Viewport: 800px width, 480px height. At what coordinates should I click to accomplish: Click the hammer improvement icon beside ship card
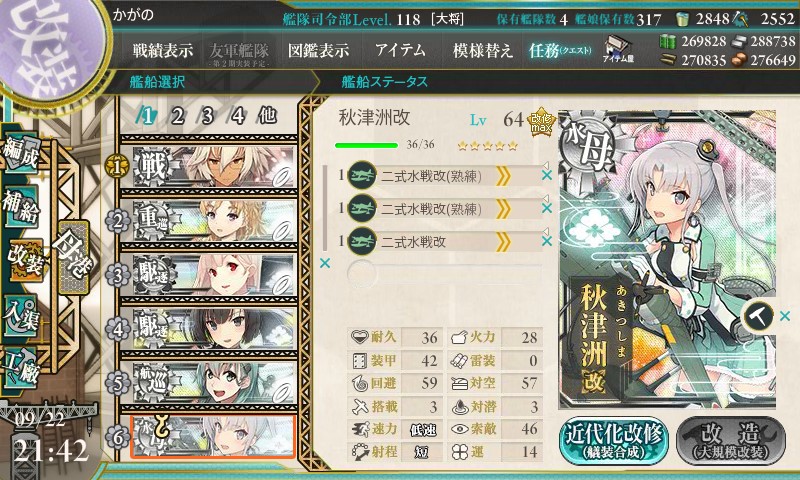[x=759, y=316]
